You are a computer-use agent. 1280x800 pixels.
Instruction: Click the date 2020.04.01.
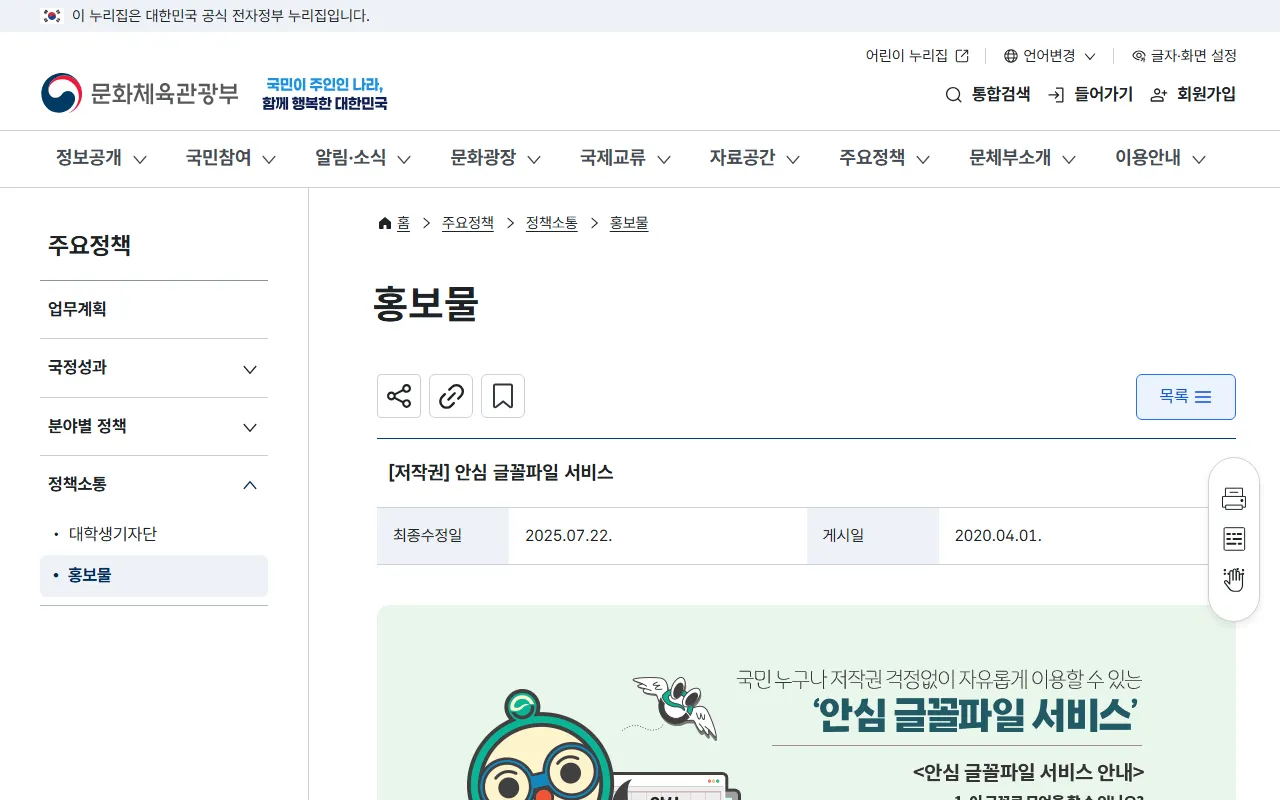tap(998, 536)
